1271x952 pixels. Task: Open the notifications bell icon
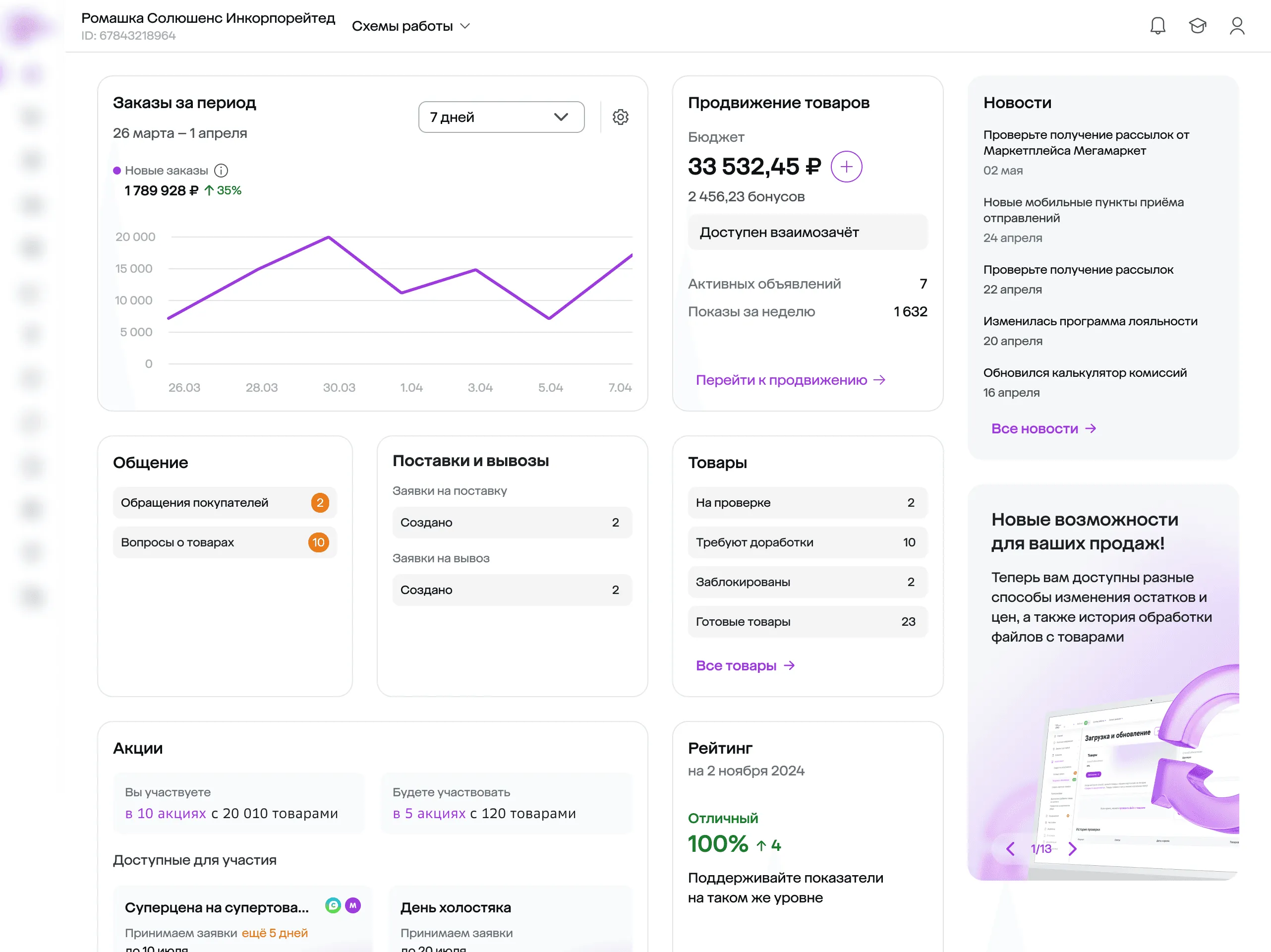(1157, 26)
